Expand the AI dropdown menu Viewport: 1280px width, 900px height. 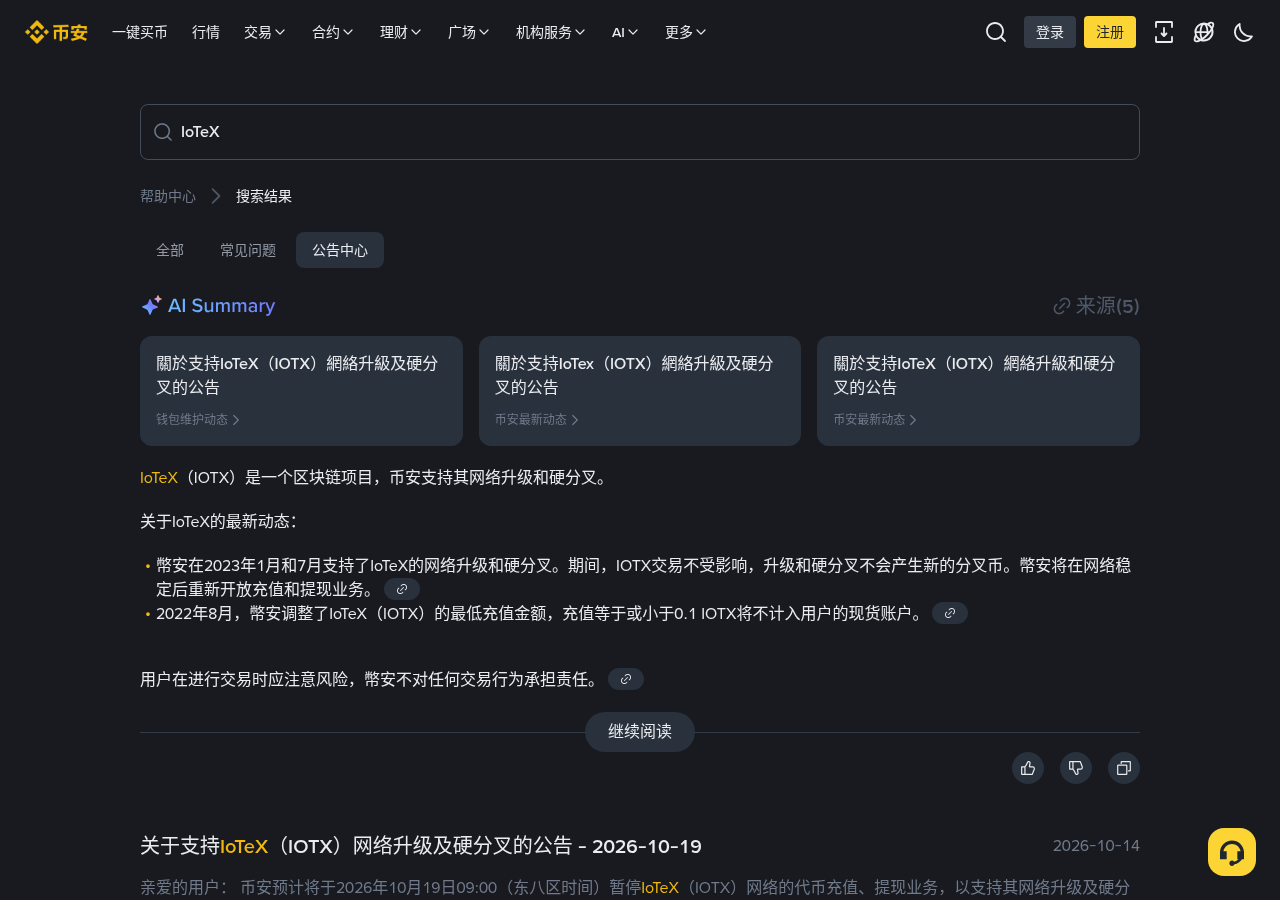point(625,32)
